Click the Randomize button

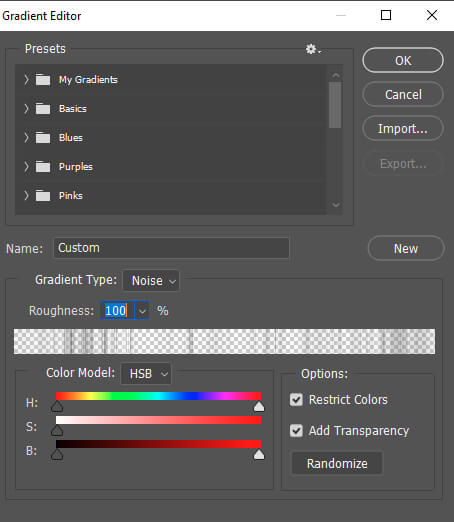[337, 463]
